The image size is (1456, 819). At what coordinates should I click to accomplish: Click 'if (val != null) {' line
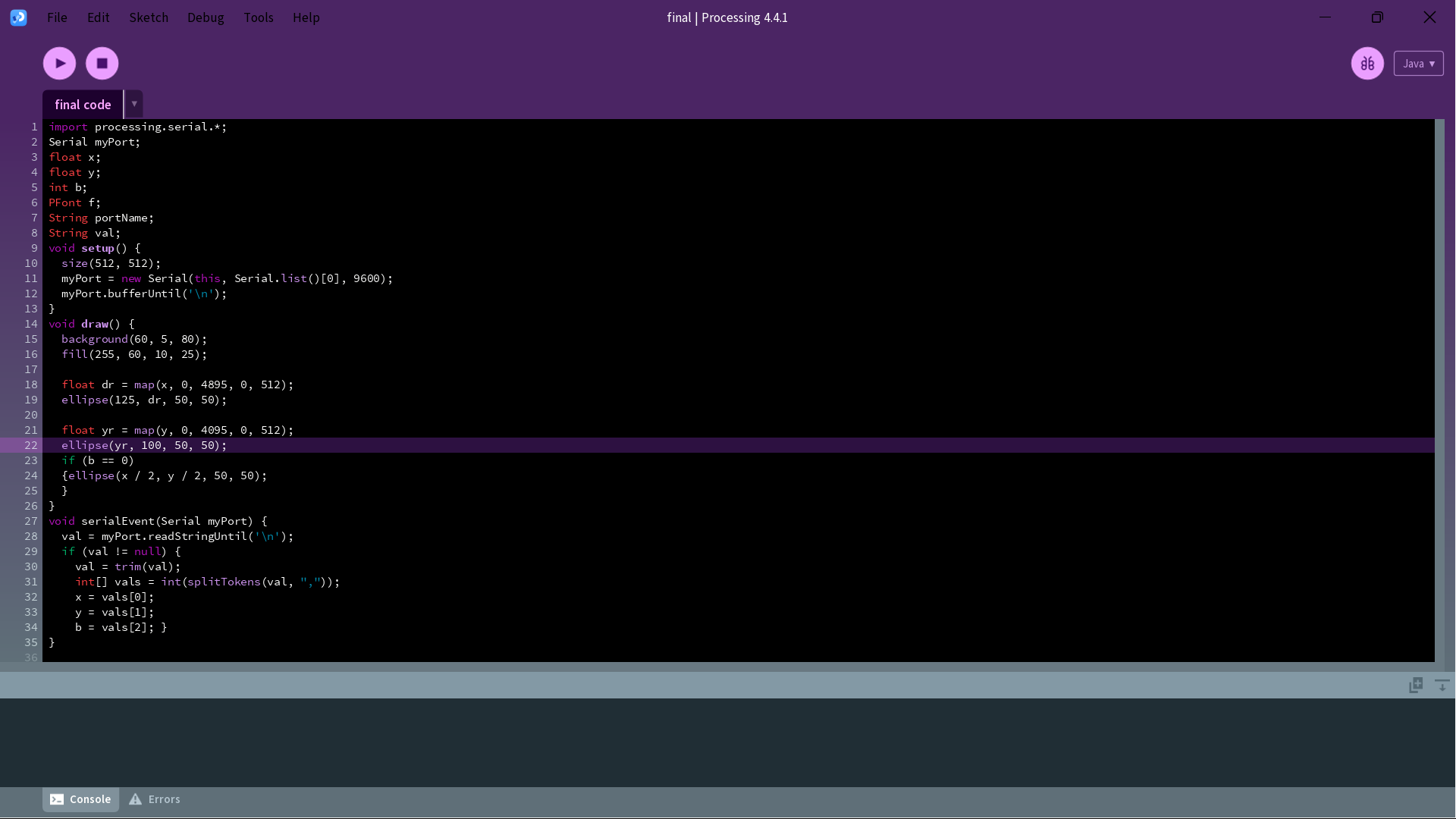(x=121, y=551)
